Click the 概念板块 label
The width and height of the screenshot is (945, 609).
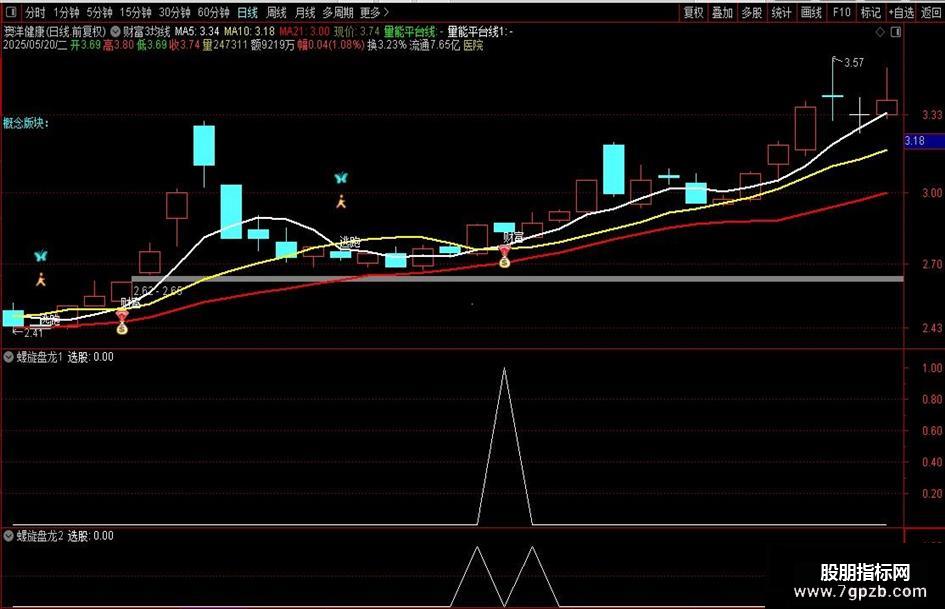pos(26,123)
